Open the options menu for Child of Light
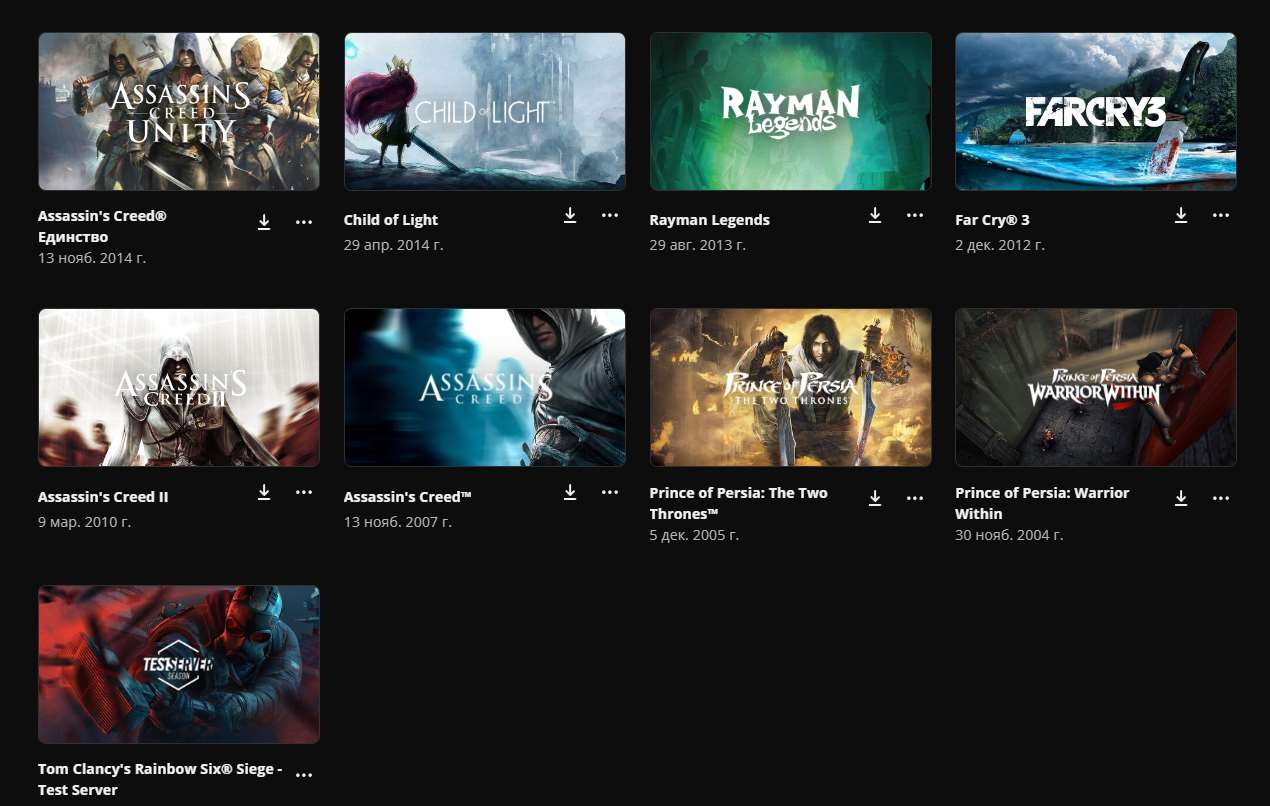 [610, 215]
